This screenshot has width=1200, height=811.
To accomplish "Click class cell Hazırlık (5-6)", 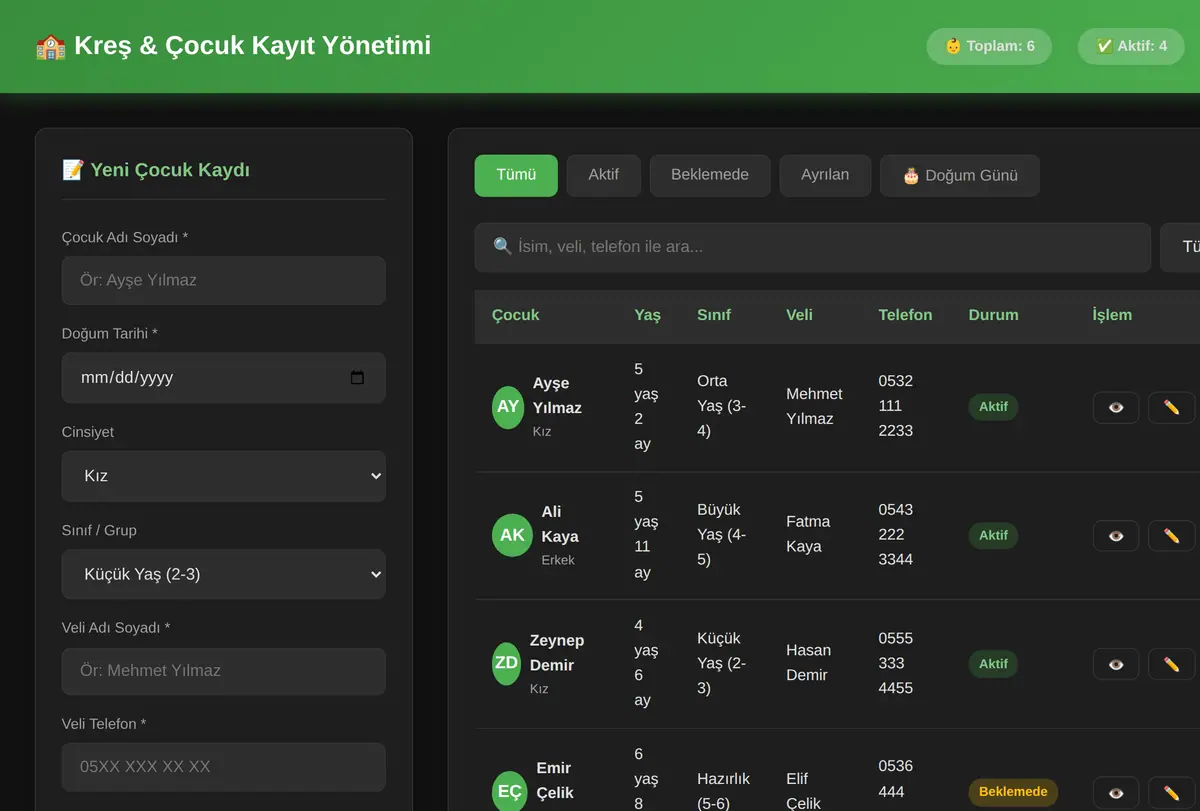I will [723, 791].
